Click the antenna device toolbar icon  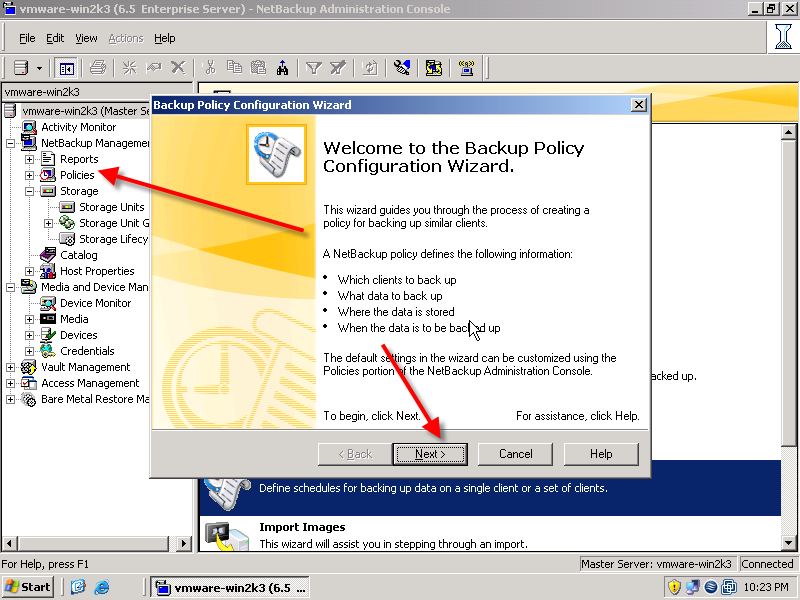point(466,67)
